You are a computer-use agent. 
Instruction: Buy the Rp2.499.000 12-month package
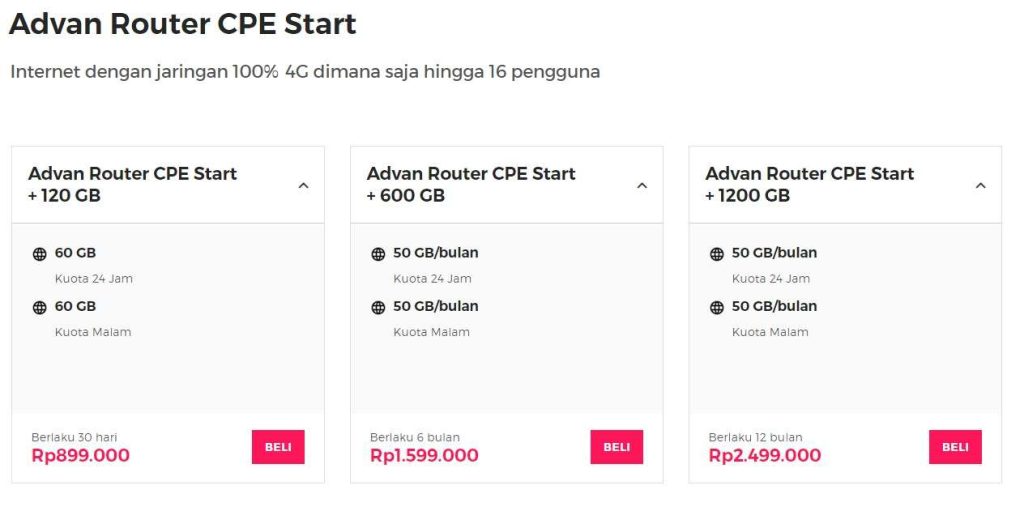point(955,447)
